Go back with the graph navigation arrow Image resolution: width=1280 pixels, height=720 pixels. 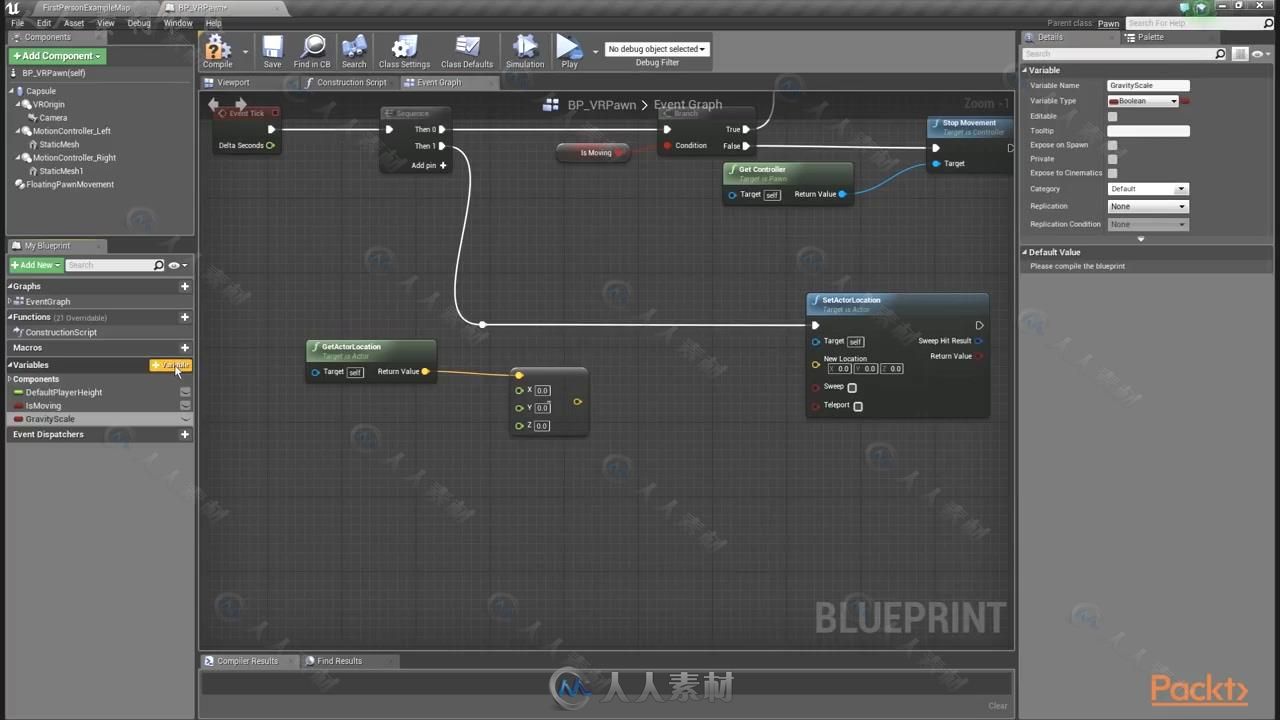pyautogui.click(x=214, y=104)
